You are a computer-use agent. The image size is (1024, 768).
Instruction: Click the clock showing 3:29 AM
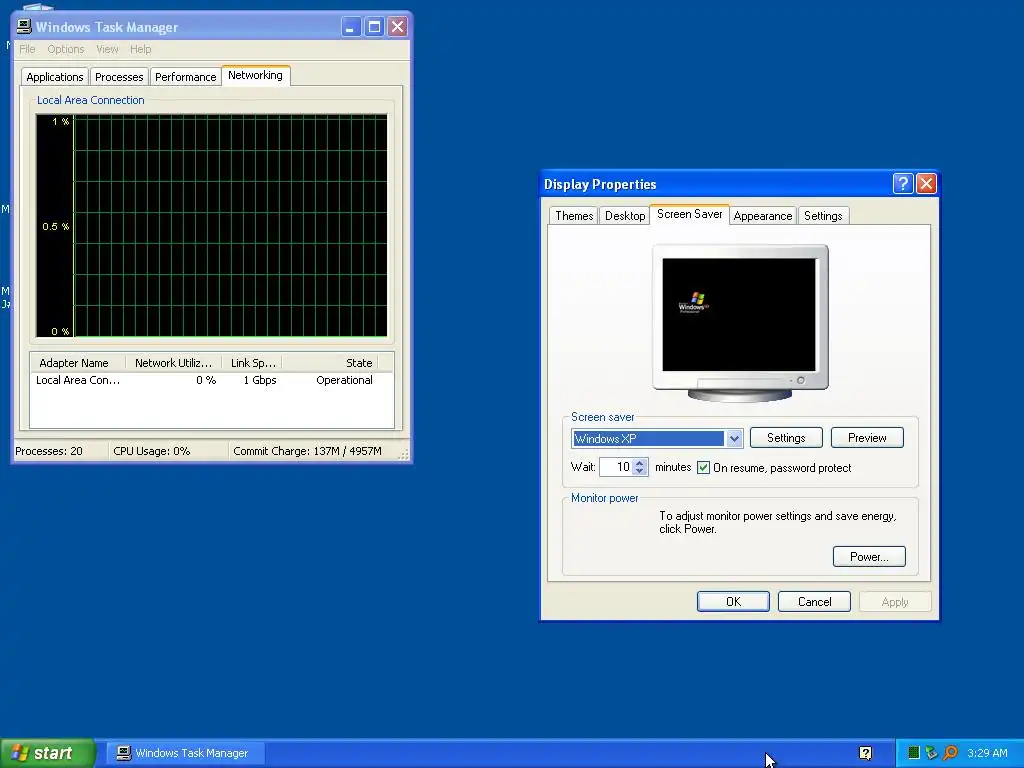point(987,753)
